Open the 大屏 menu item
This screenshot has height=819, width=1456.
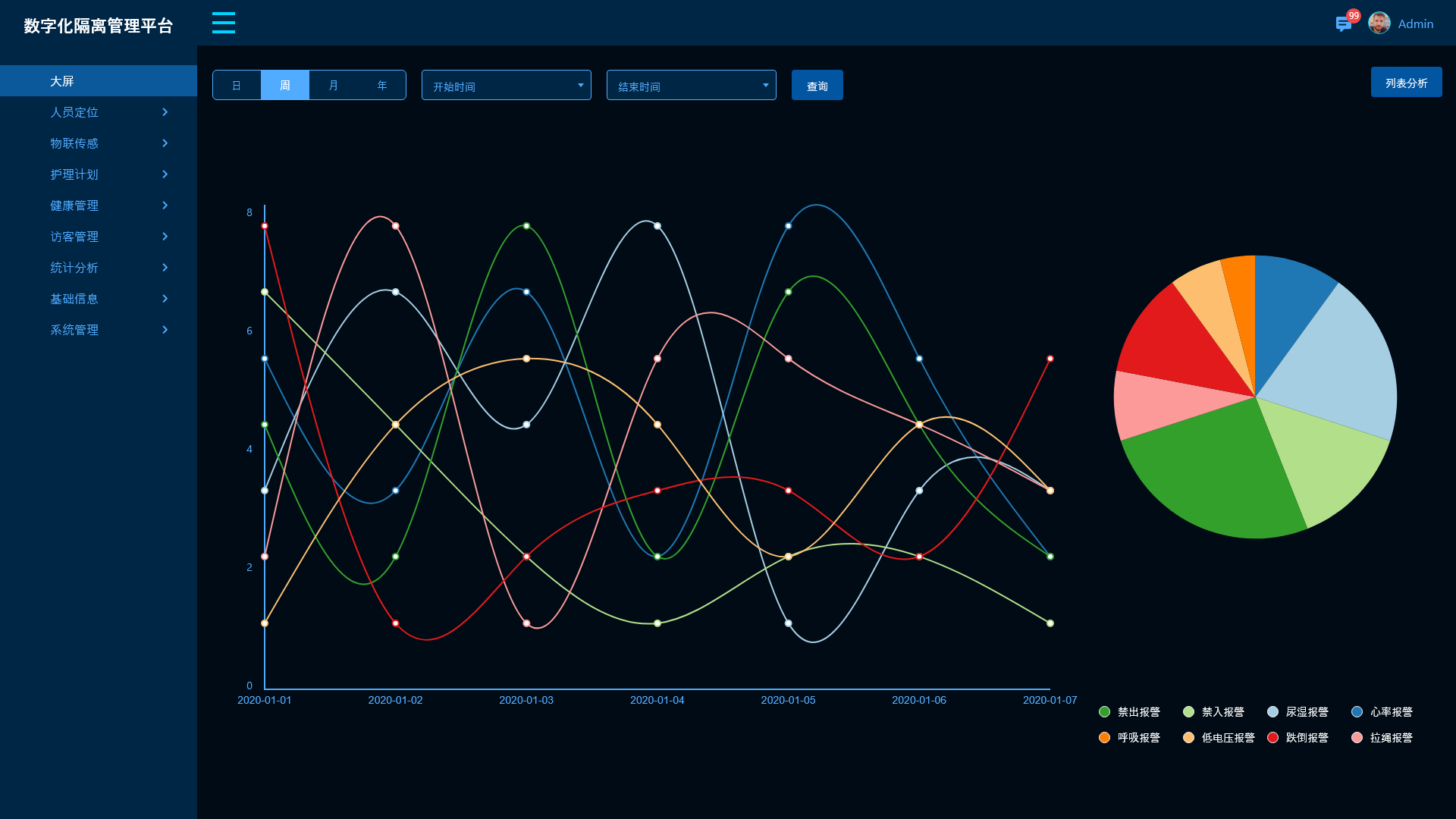[x=99, y=81]
